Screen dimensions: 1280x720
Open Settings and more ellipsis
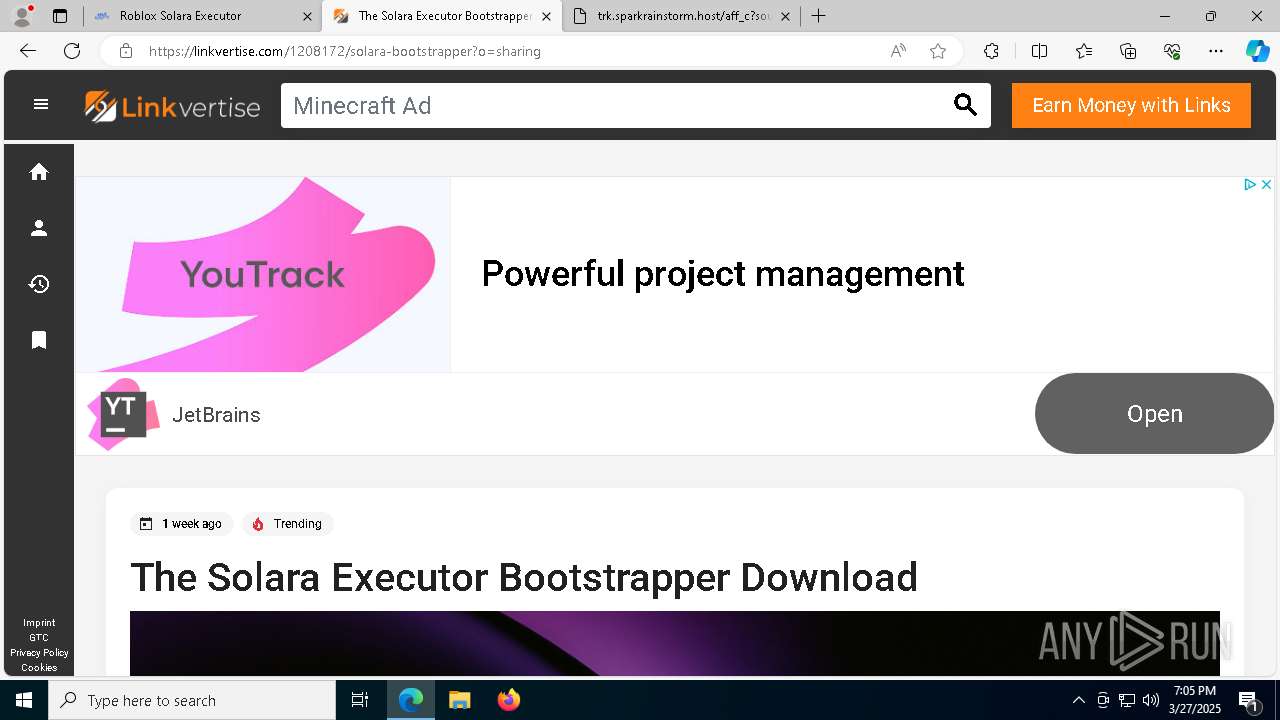click(x=1216, y=51)
